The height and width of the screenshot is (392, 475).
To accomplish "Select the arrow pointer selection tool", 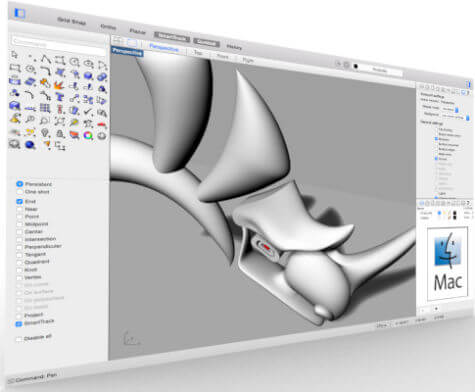I will pyautogui.click(x=14, y=55).
